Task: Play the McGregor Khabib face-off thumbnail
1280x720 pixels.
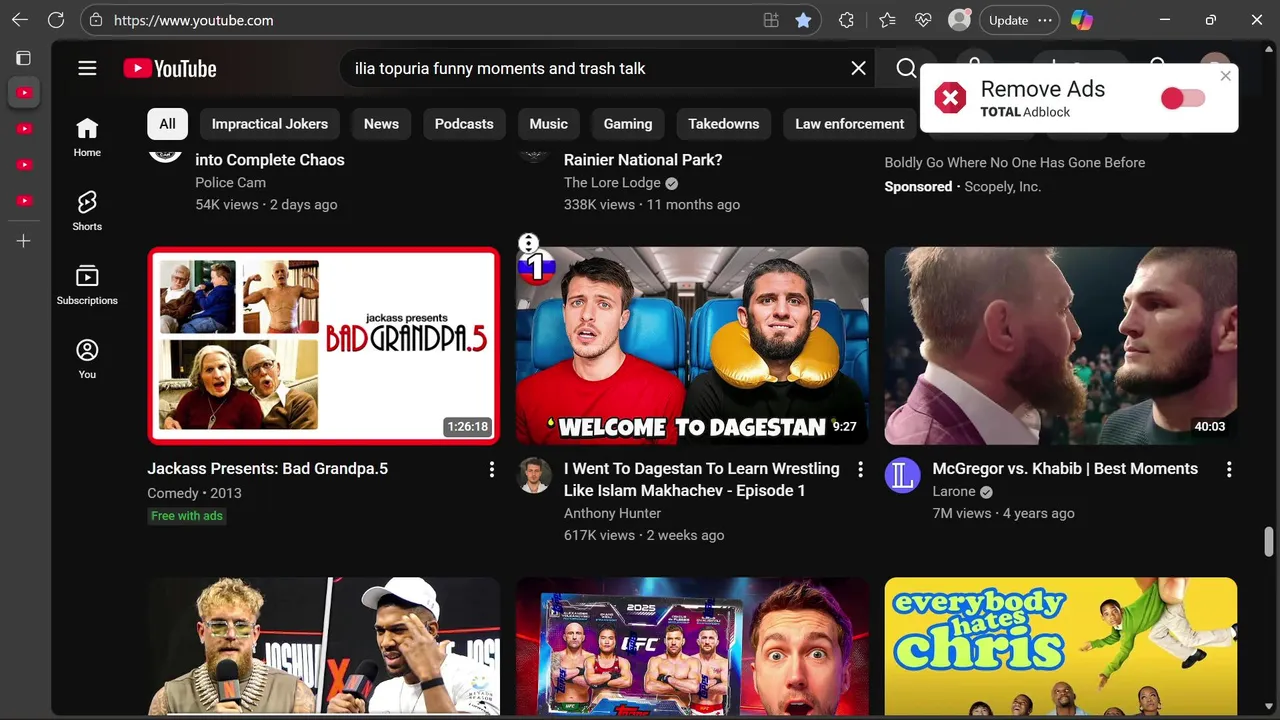Action: 1060,345
